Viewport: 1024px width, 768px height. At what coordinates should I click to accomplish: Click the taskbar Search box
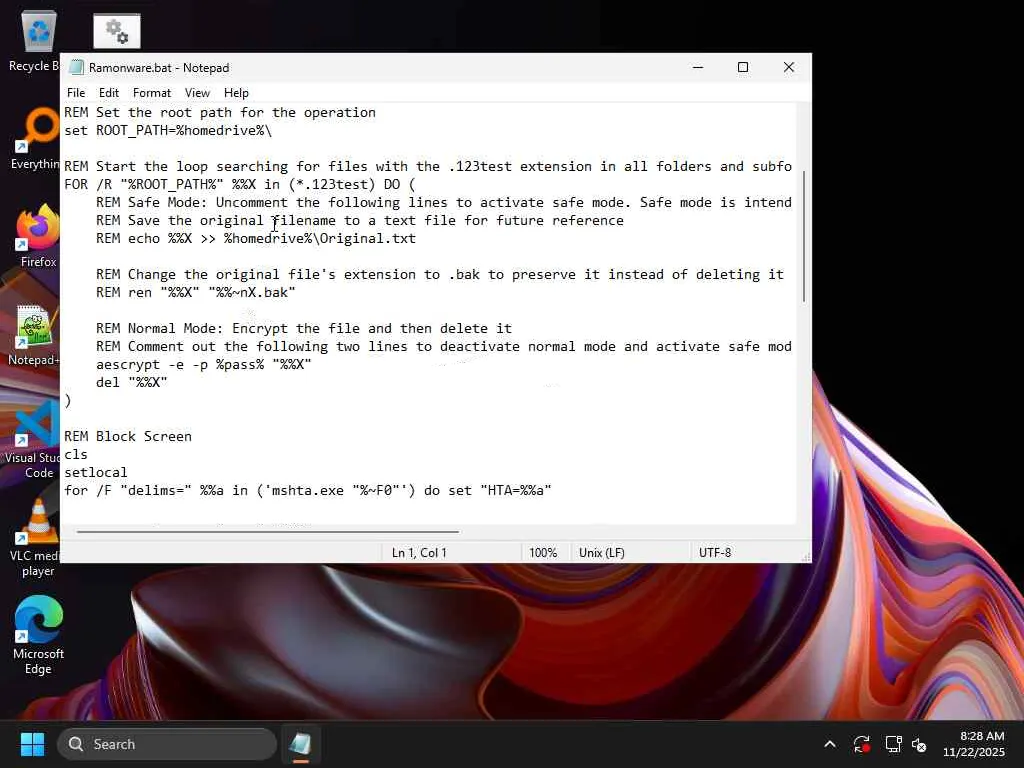point(167,744)
